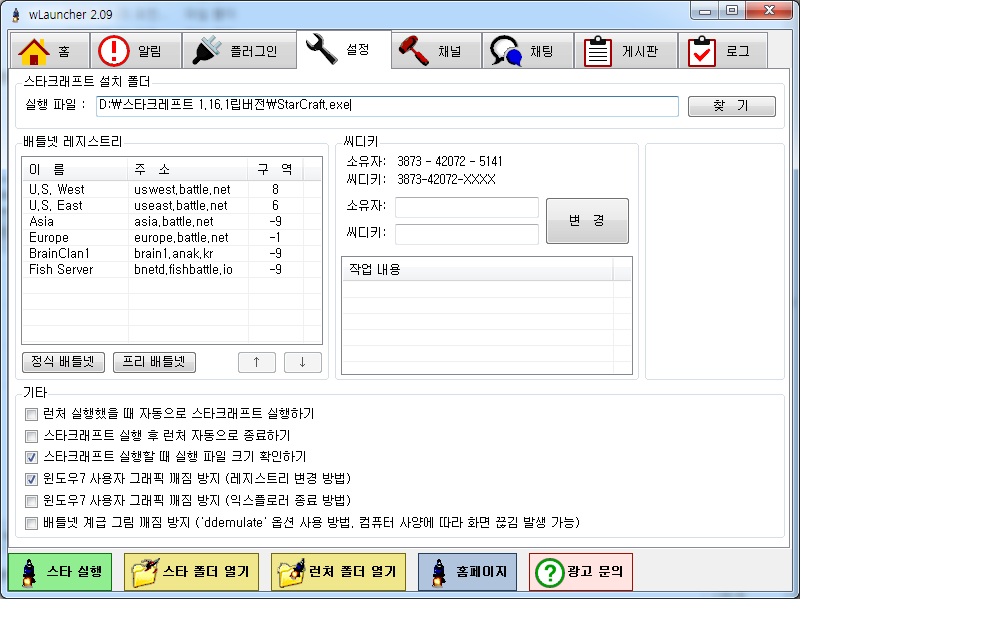The image size is (1008, 630).
Task: Open the 게시판 tab
Action: [x=626, y=51]
